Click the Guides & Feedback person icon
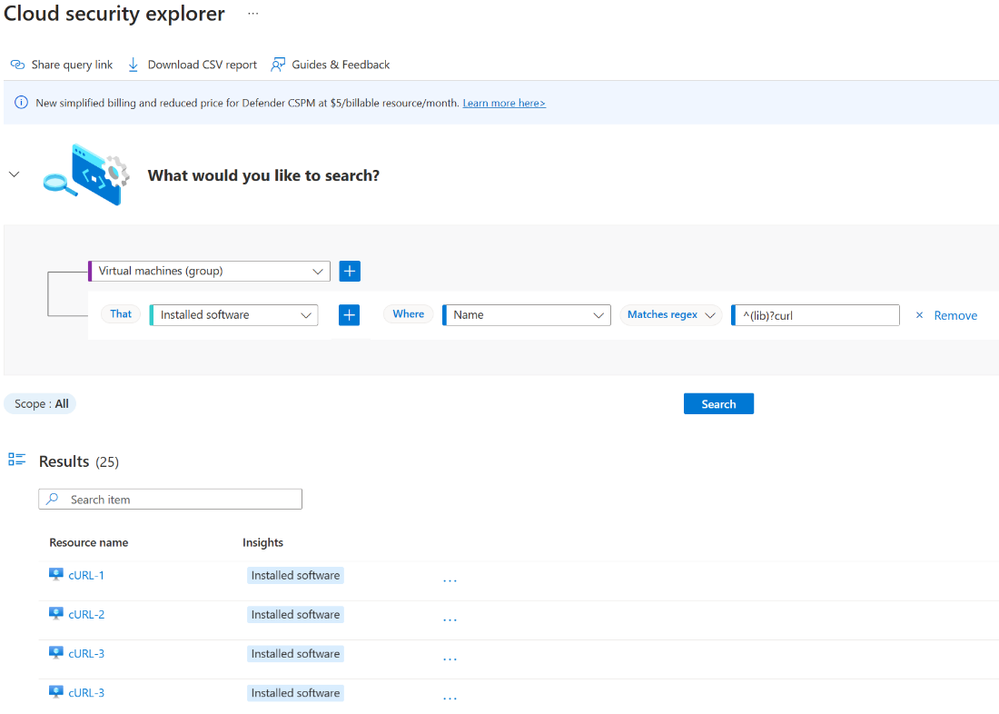The height and width of the screenshot is (714, 999). coord(278,65)
